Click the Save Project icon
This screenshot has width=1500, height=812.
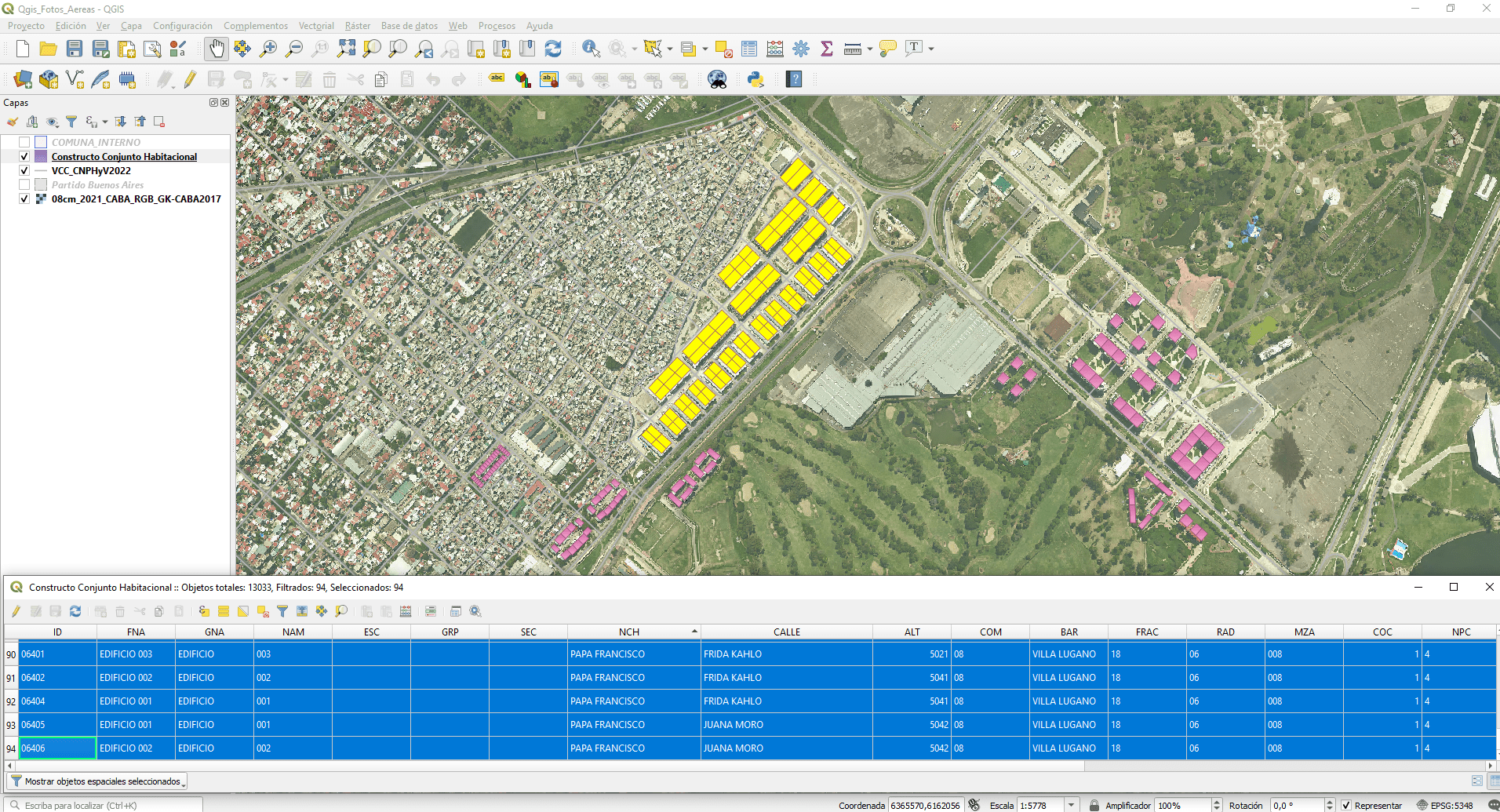coord(75,49)
